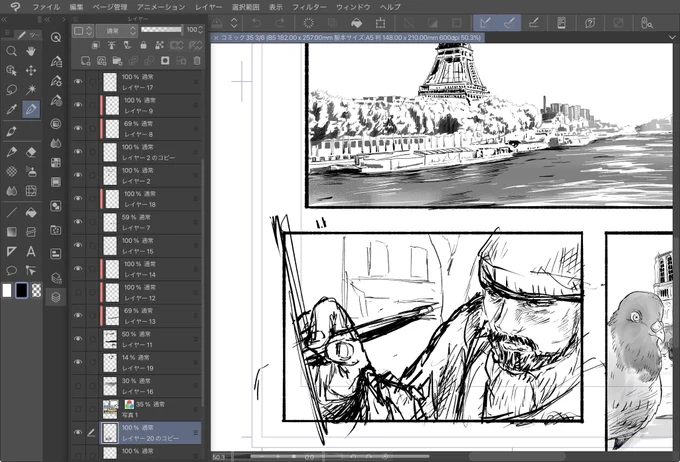The width and height of the screenshot is (680, 462).
Task: Create a new layer folder
Action: coord(117,61)
